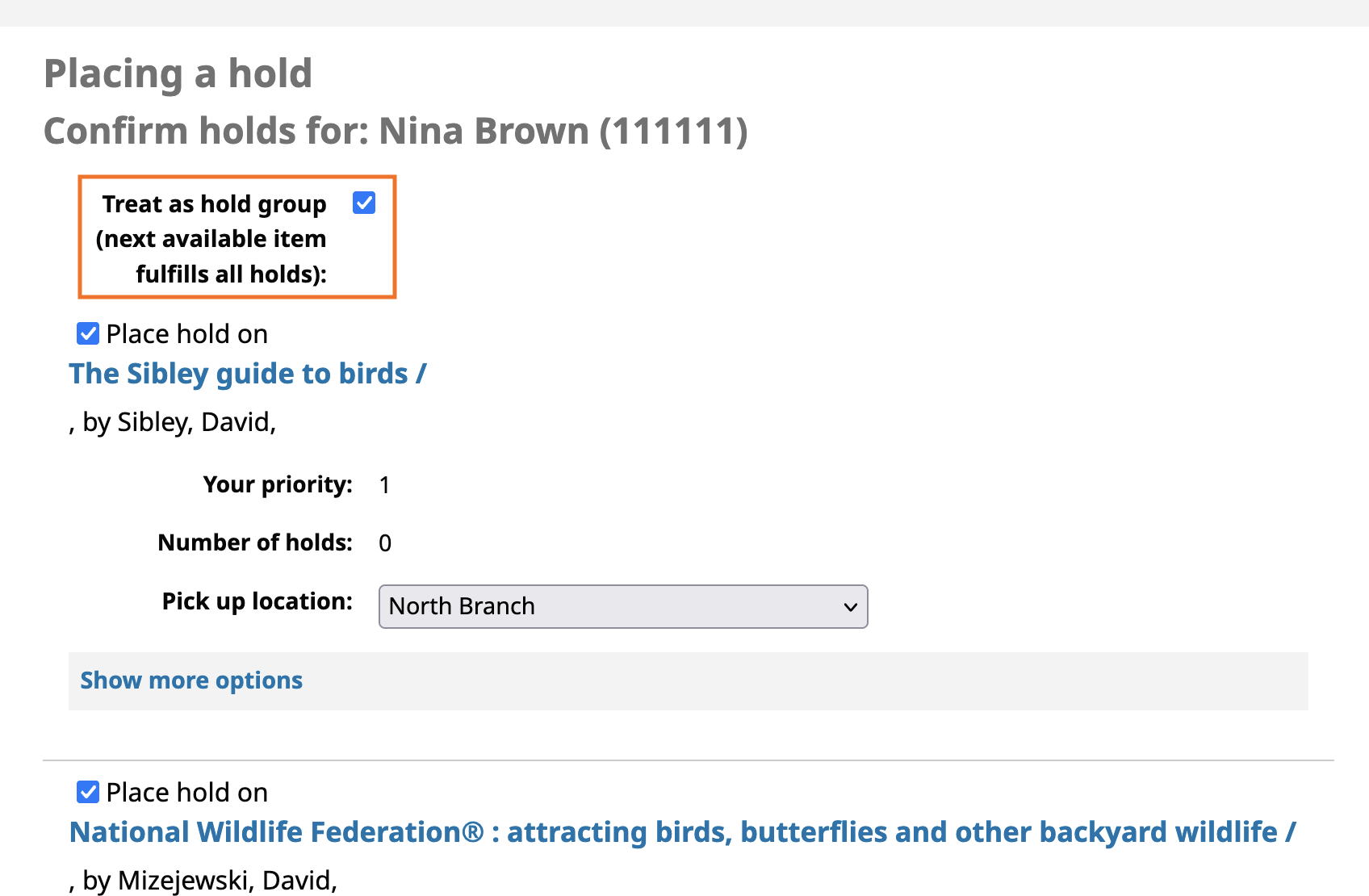The width and height of the screenshot is (1369, 896).
Task: Click Place hold on label above Sibley guide
Action: 186,334
